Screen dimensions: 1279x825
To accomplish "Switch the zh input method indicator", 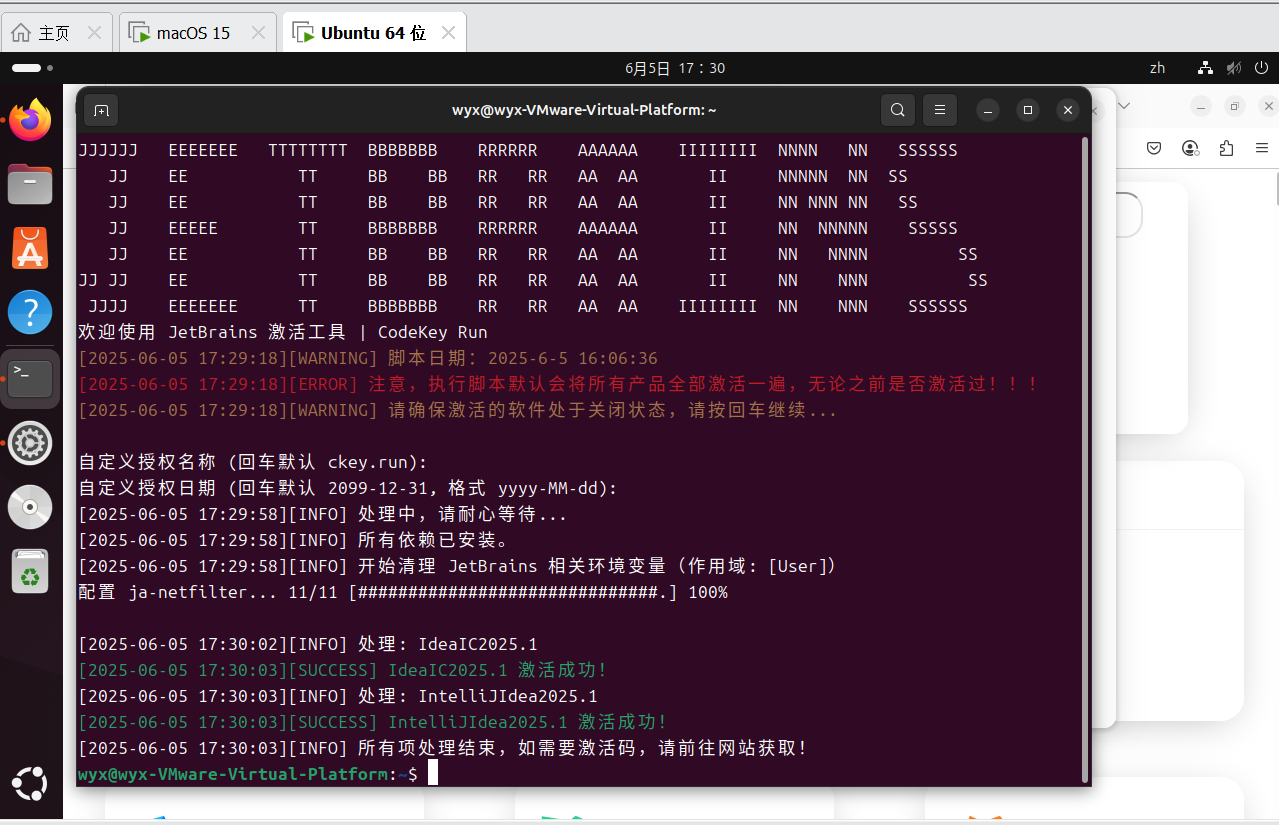I will point(1157,68).
